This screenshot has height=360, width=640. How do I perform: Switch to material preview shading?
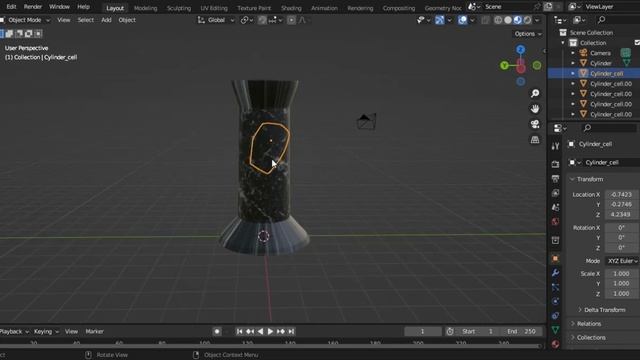518,20
